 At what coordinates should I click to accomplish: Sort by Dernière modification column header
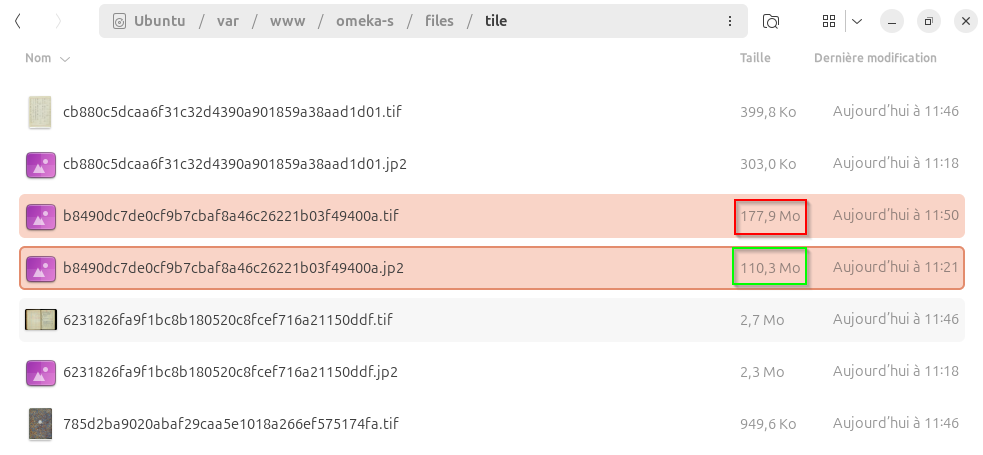click(875, 58)
